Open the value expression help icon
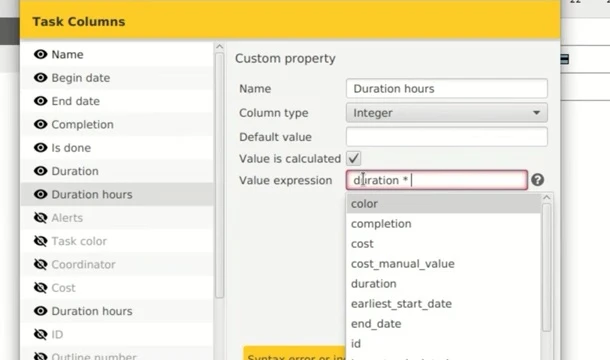610x360 pixels. click(x=538, y=180)
